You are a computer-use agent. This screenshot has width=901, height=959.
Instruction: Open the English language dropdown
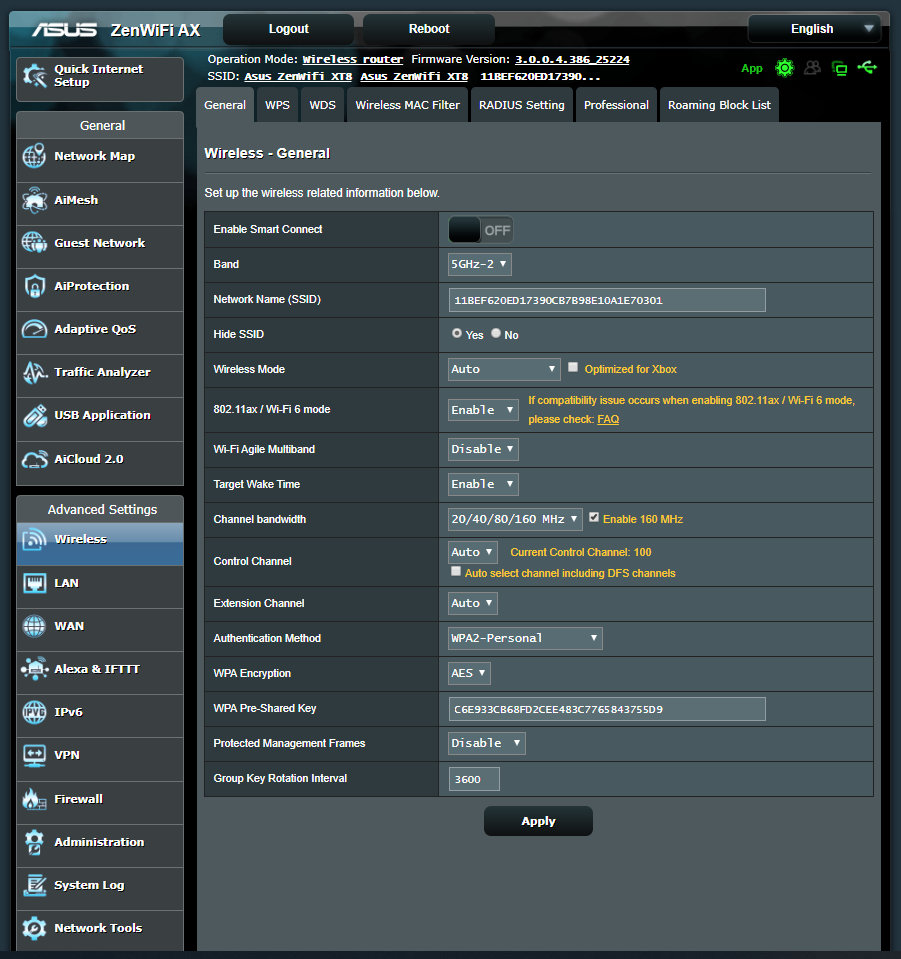click(814, 29)
